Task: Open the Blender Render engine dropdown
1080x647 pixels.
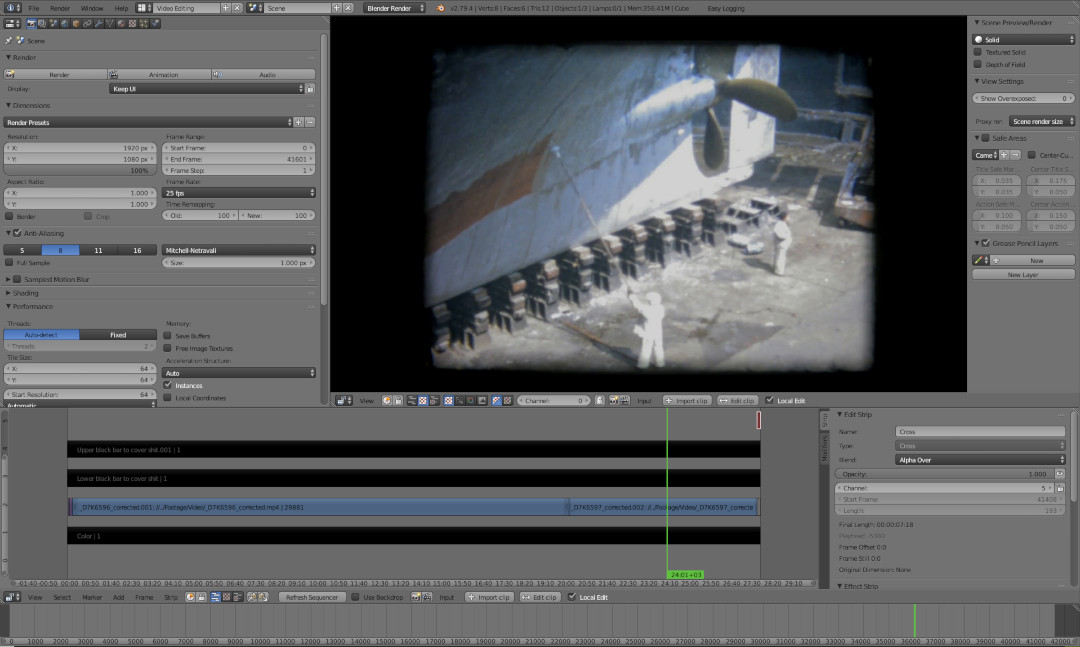Action: point(394,8)
